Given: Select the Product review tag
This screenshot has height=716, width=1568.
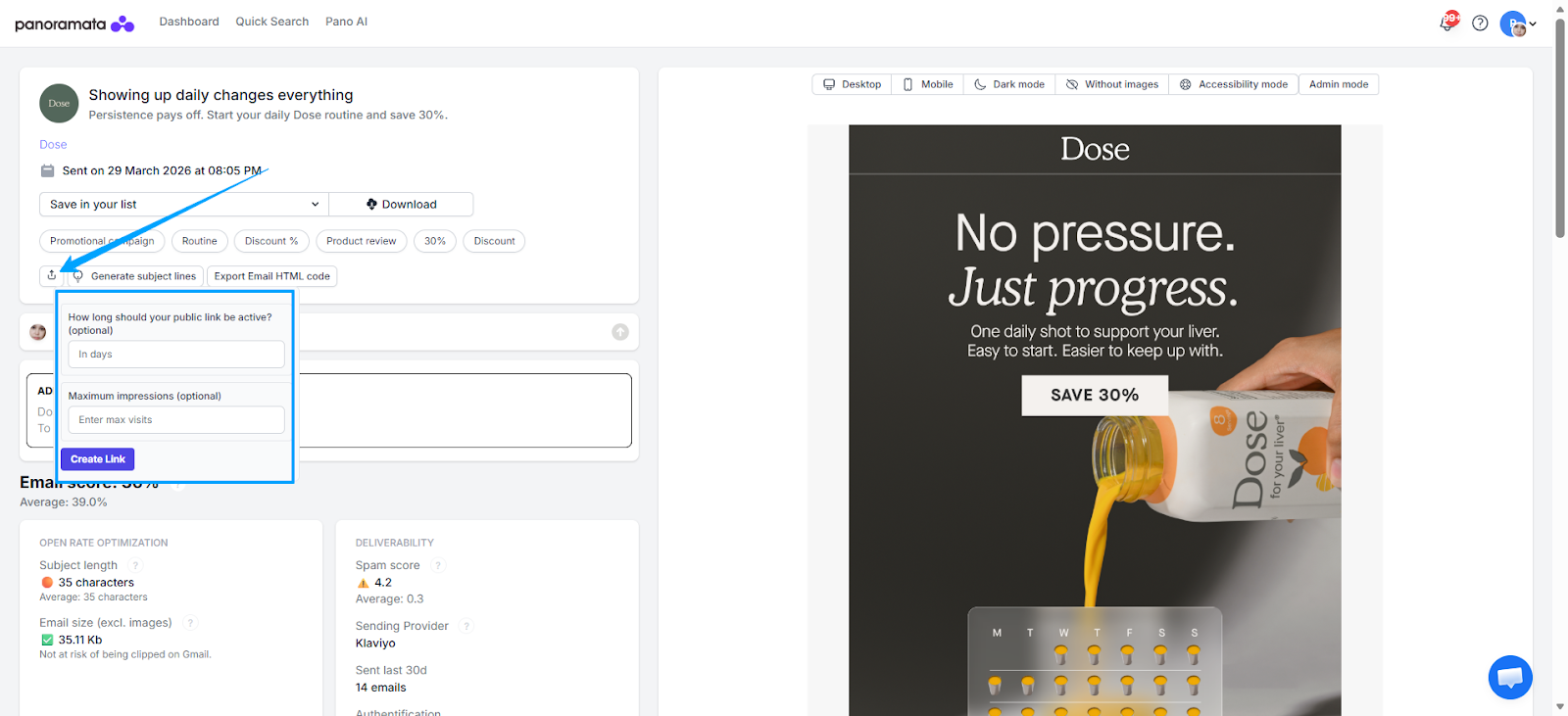Looking at the screenshot, I should click(361, 241).
